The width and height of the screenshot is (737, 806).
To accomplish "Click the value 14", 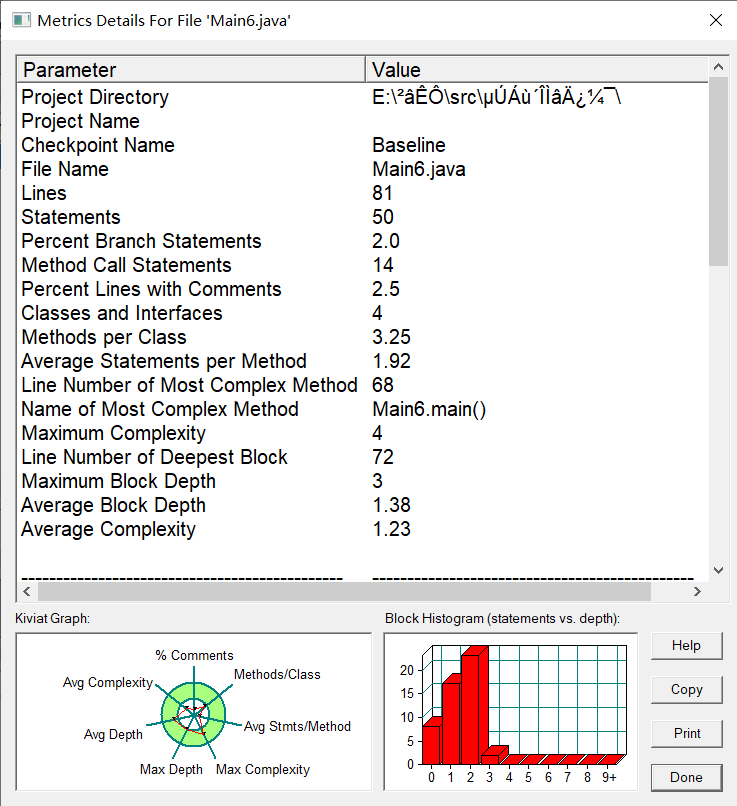I will click(x=383, y=265).
